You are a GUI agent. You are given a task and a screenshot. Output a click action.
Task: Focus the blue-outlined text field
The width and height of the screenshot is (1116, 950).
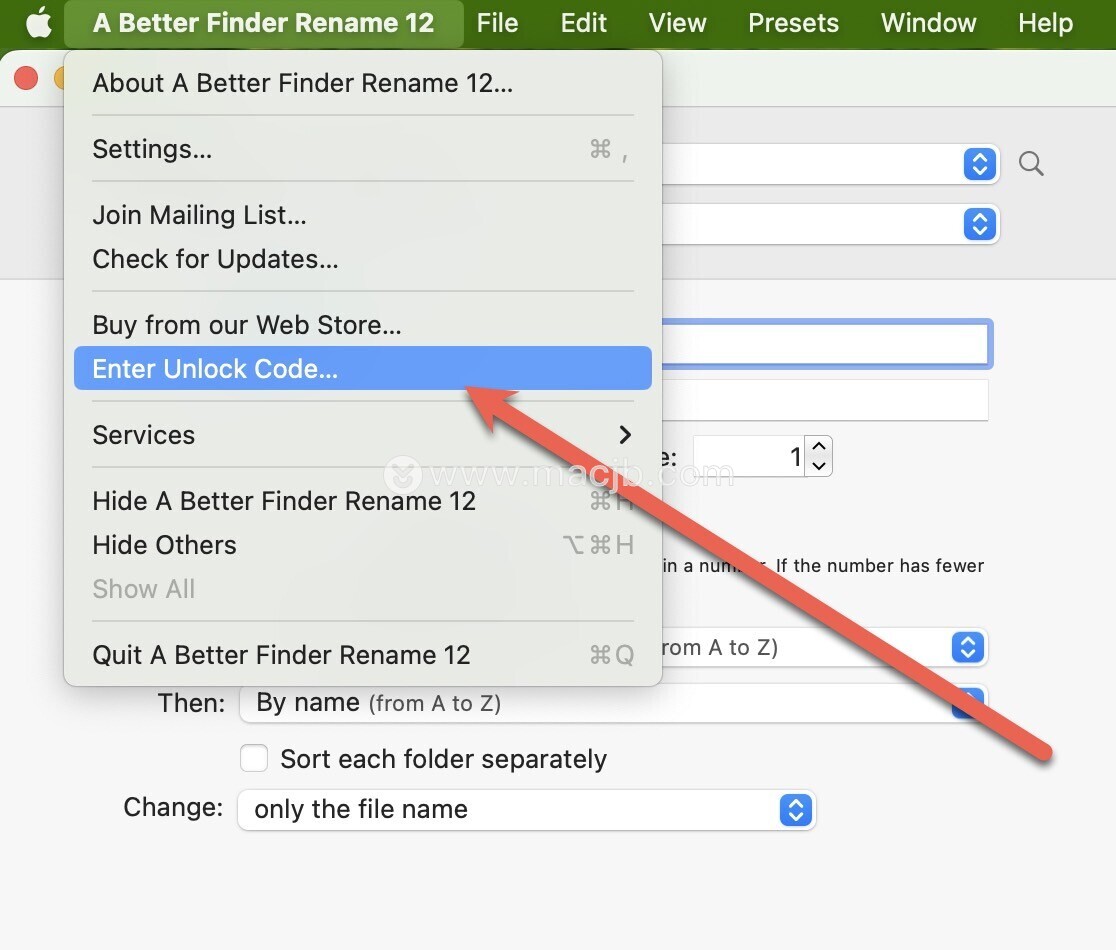coord(826,344)
